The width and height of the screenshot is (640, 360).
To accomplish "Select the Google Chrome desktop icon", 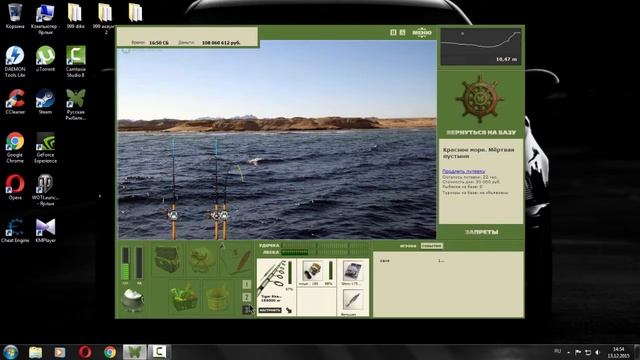I will click(x=15, y=147).
